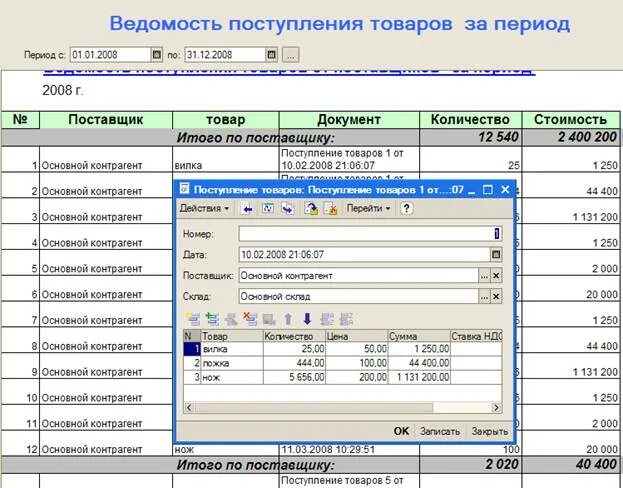Viewport: 623px width, 488px height.
Task: Click the sort descending icon
Action: click(346, 319)
